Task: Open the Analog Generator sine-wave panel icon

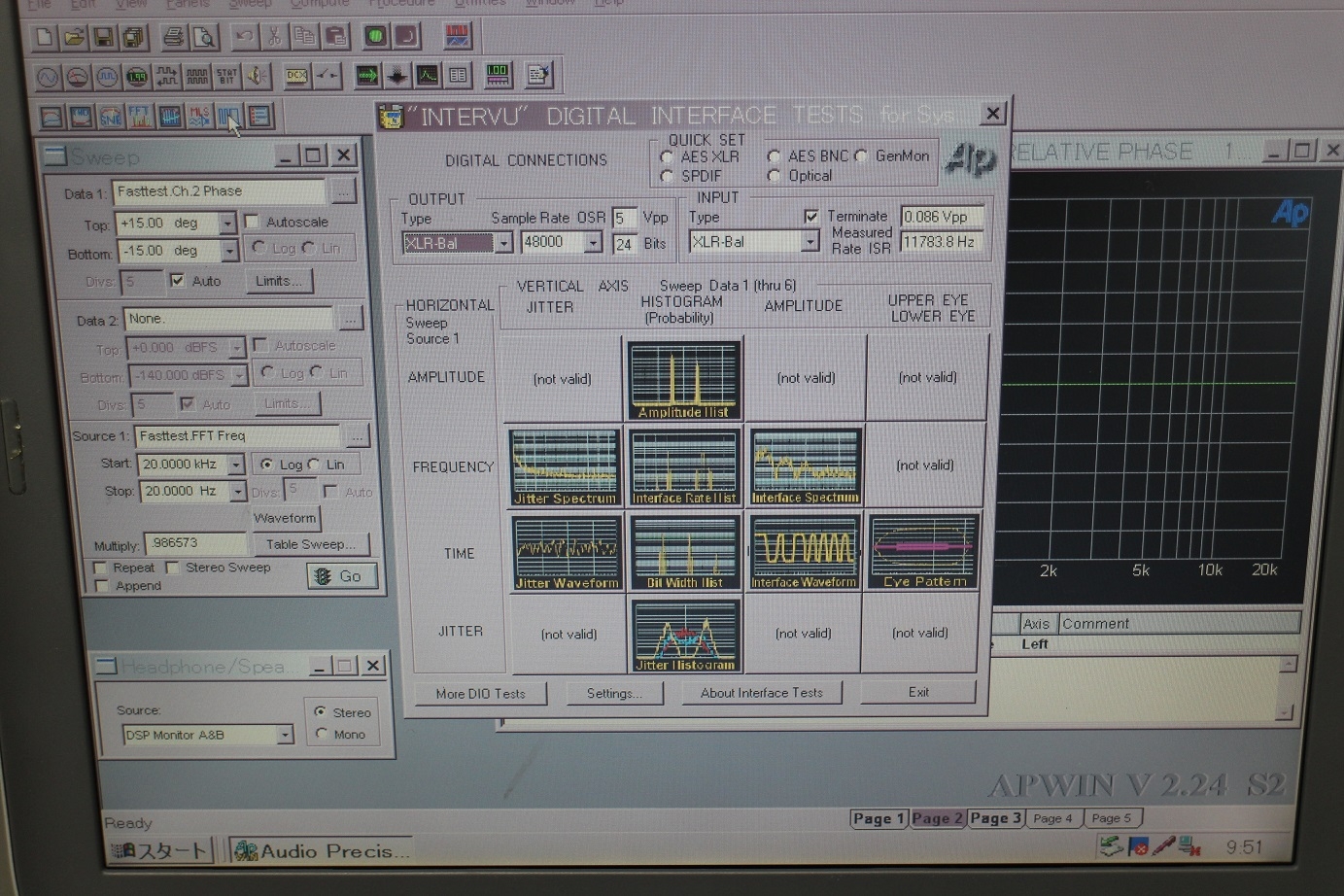Action: pyautogui.click(x=48, y=77)
